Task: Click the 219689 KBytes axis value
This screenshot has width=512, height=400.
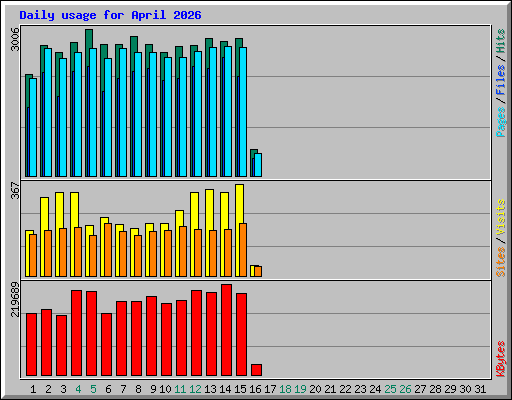Action: click(x=15, y=299)
